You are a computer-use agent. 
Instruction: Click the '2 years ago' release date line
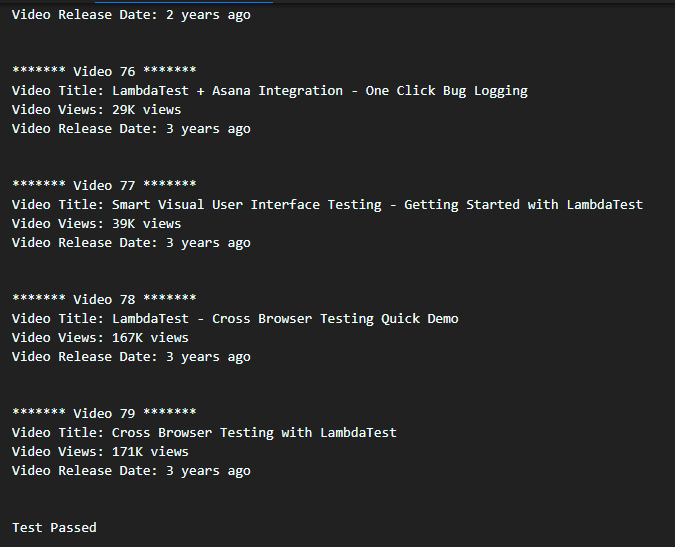(x=130, y=15)
